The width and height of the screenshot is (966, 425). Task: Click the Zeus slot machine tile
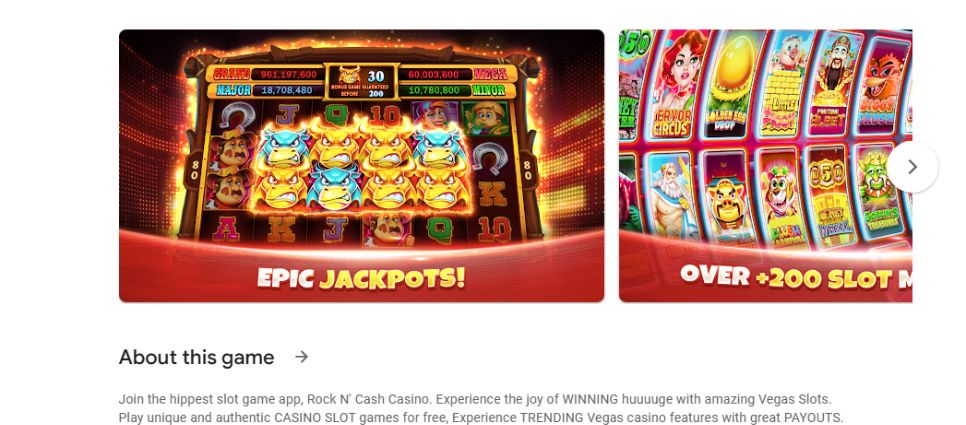click(670, 196)
